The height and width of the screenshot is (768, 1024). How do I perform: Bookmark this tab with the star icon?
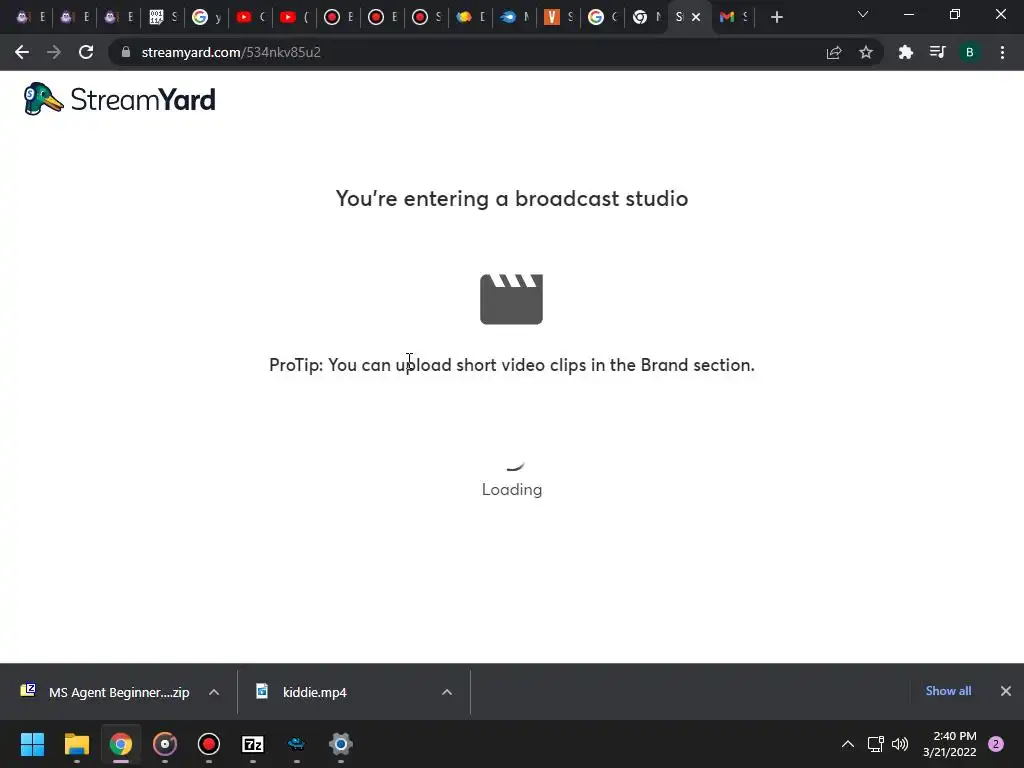(866, 52)
